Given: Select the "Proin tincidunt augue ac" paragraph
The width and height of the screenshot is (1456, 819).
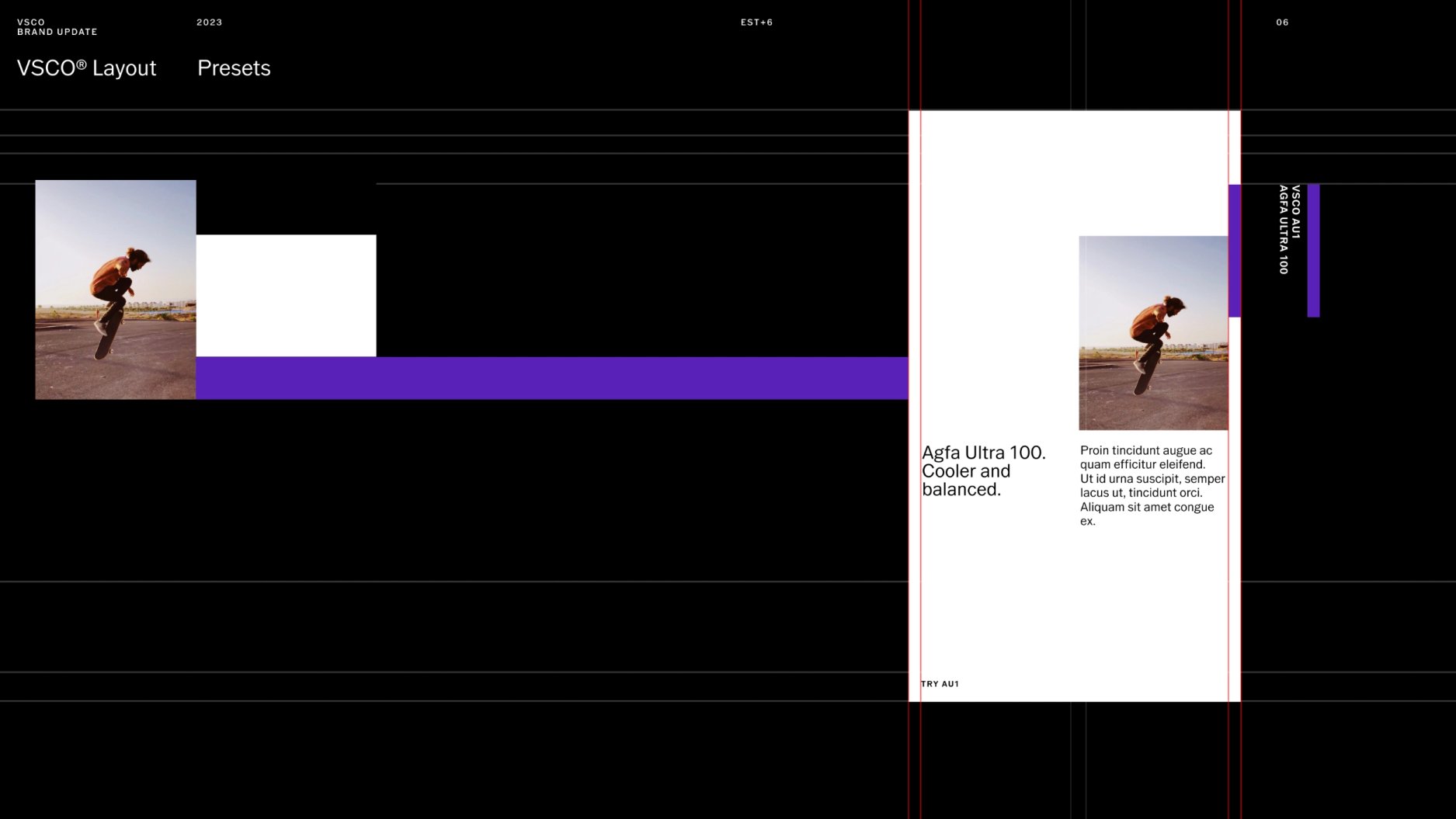Looking at the screenshot, I should 1152,485.
